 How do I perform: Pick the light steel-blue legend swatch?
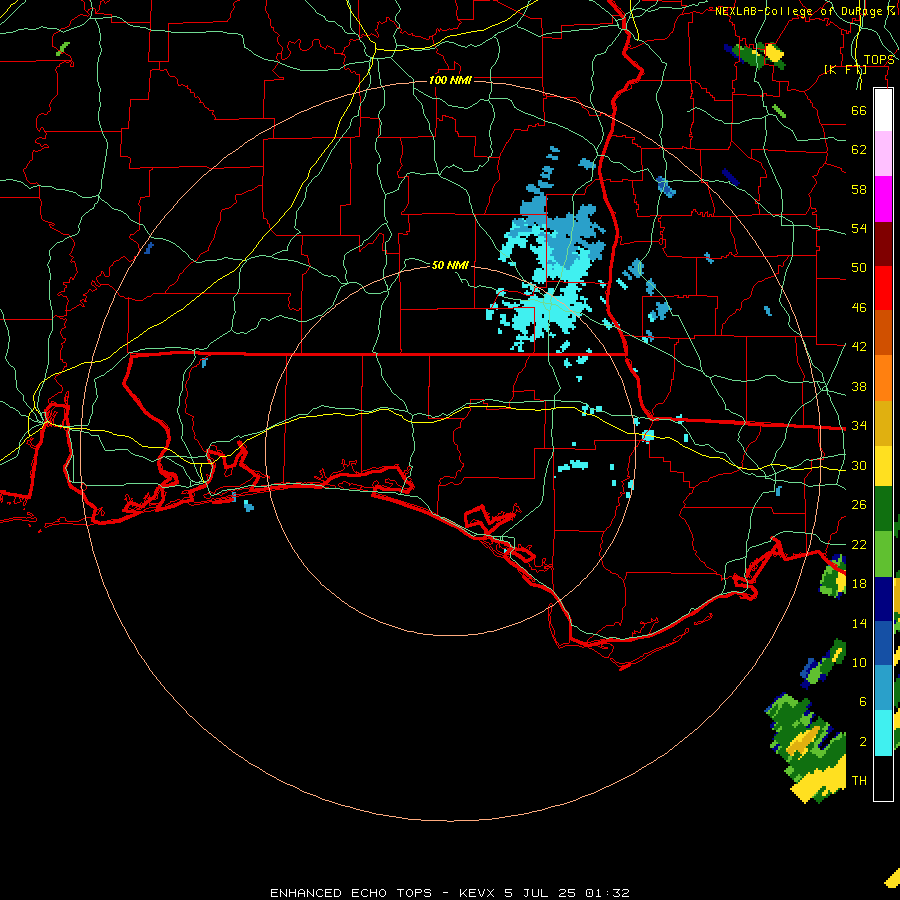click(883, 687)
